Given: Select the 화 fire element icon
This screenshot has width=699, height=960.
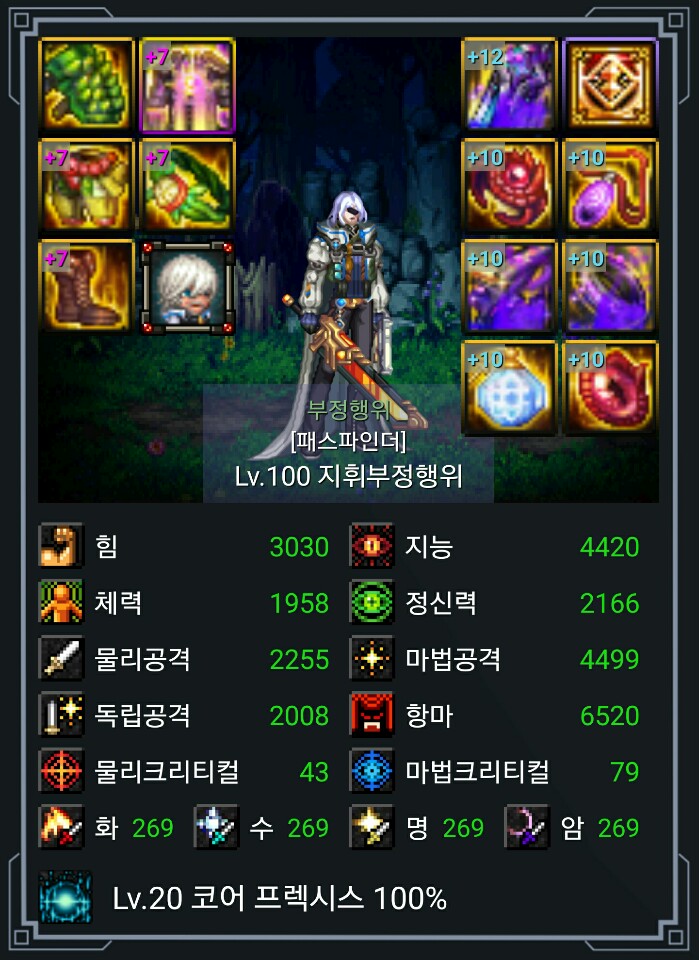Looking at the screenshot, I should click(x=61, y=827).
